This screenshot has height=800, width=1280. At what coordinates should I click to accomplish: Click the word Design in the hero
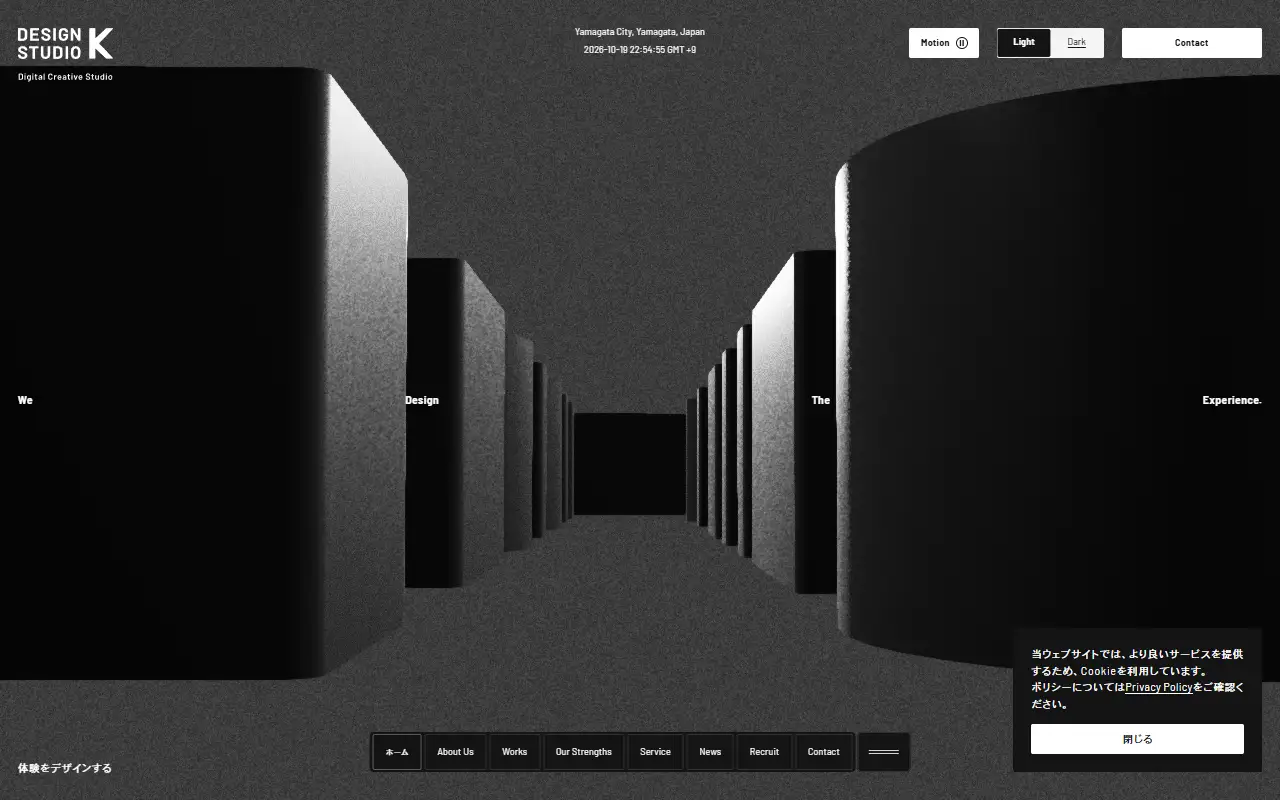click(x=422, y=400)
